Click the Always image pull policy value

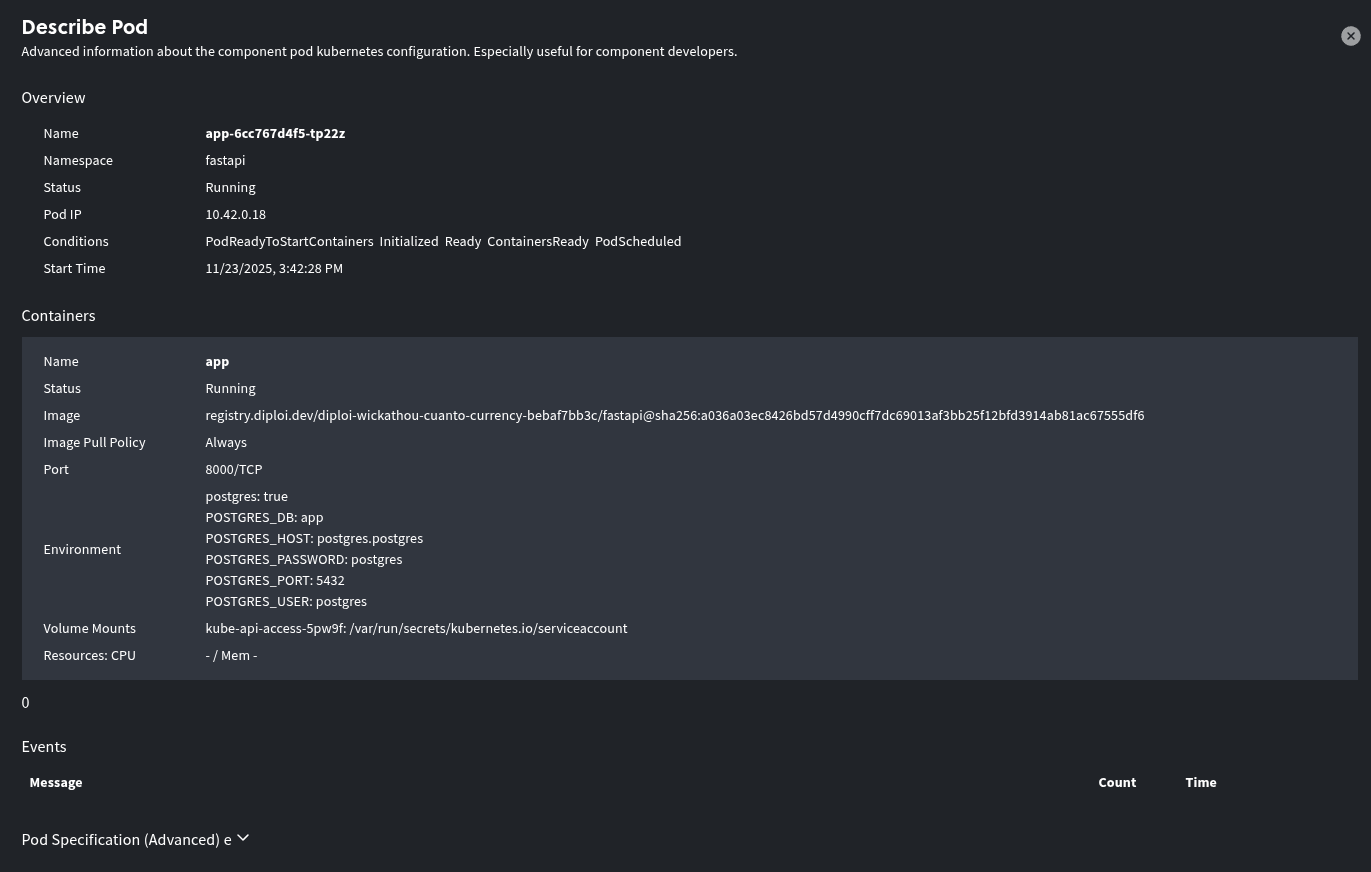click(x=226, y=442)
